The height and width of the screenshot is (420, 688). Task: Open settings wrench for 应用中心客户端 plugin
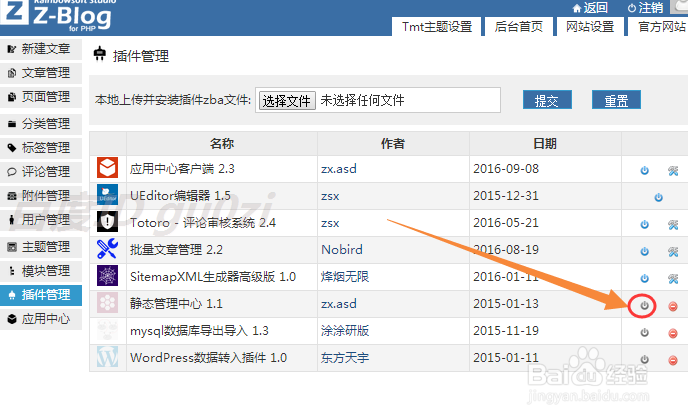pyautogui.click(x=673, y=170)
